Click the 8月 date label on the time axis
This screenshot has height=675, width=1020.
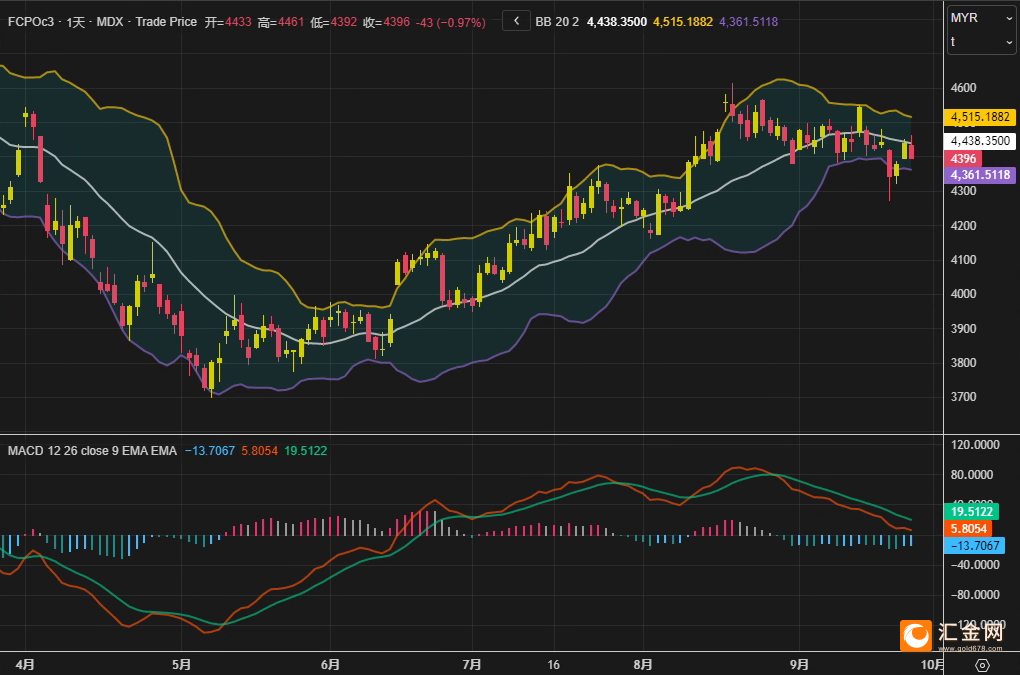[643, 665]
